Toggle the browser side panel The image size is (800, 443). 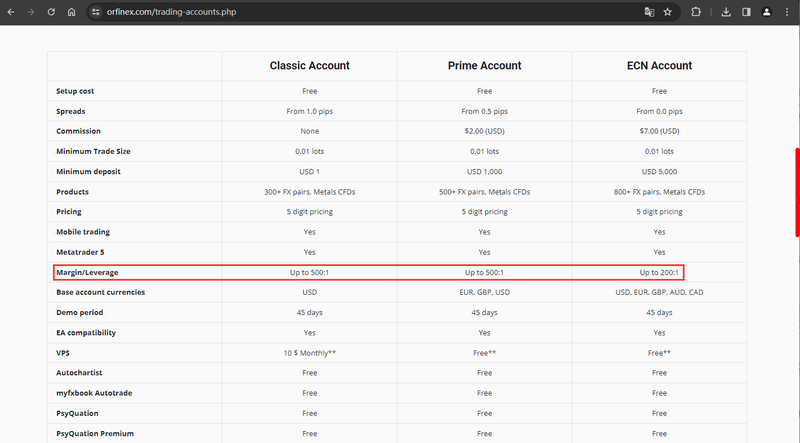tap(746, 12)
